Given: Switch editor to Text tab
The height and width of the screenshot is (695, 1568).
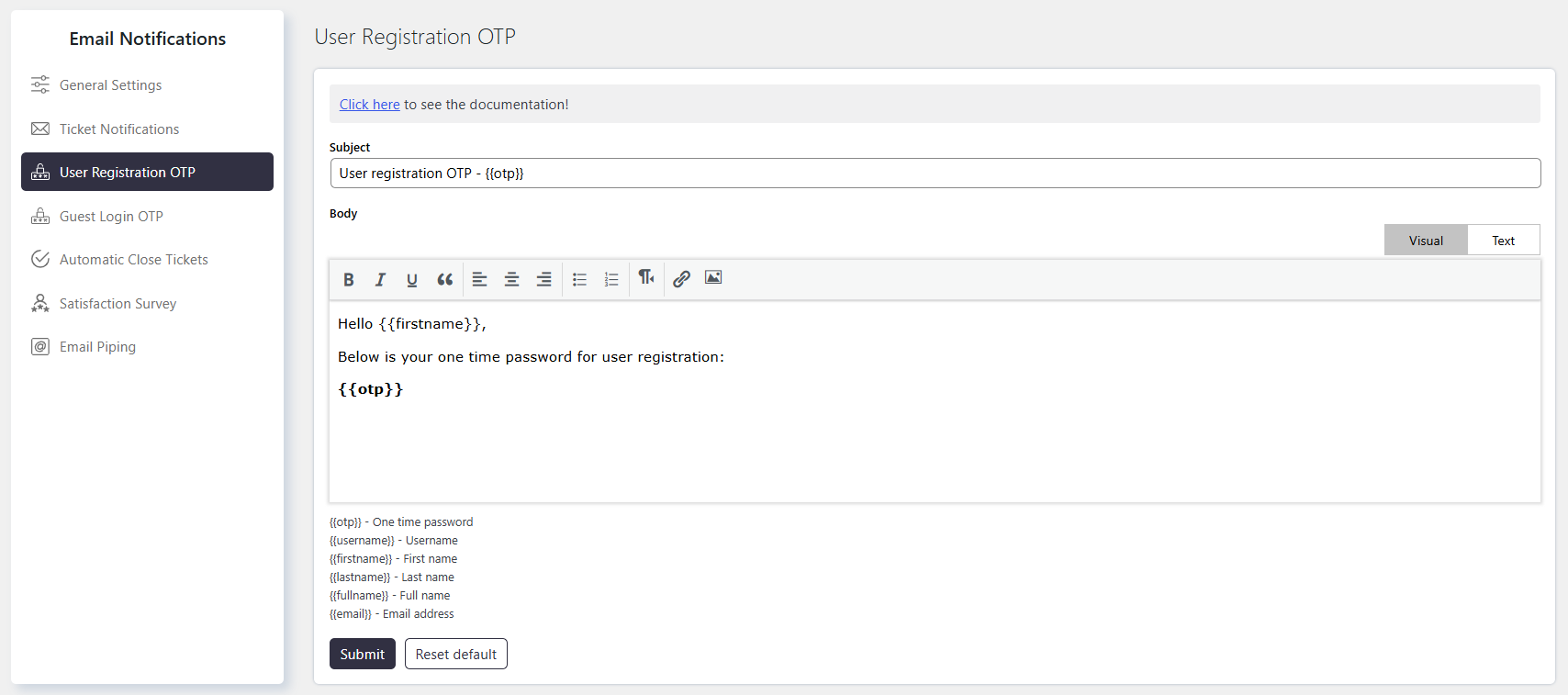Looking at the screenshot, I should 1503,241.
